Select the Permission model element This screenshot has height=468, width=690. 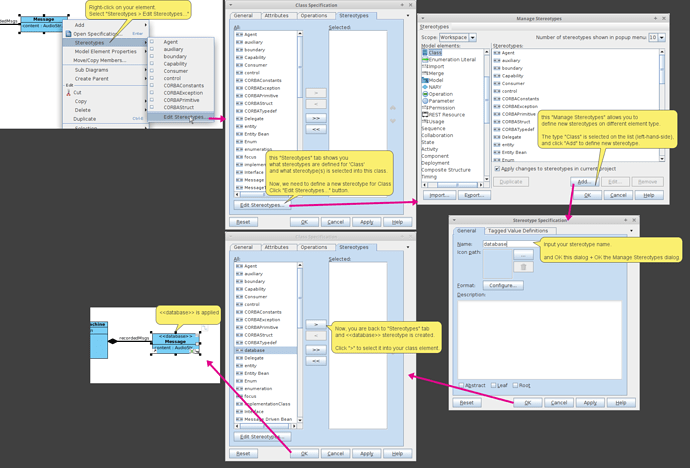click(438, 108)
